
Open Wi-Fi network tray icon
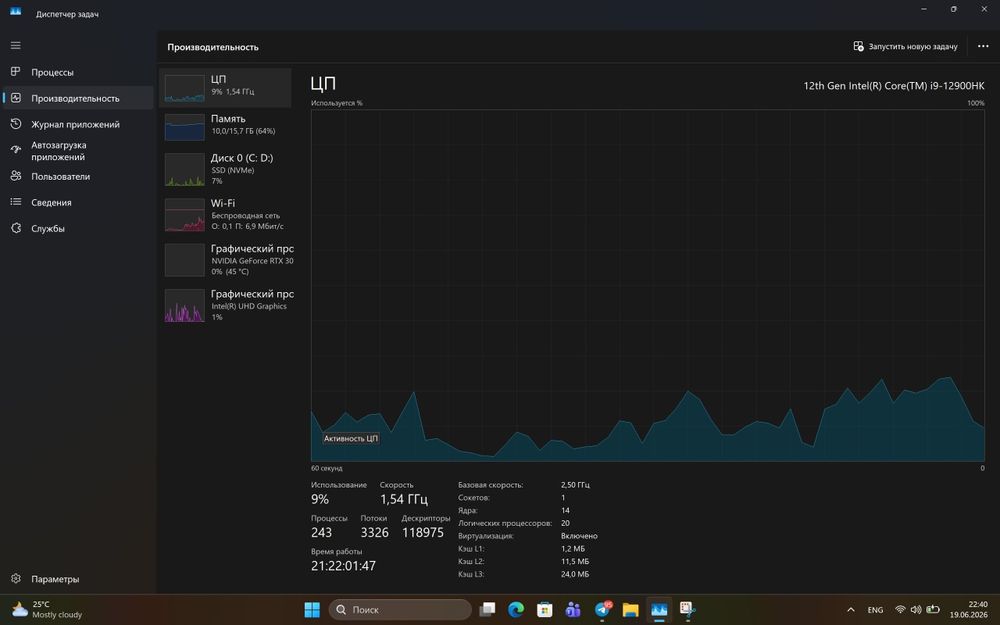(900, 610)
